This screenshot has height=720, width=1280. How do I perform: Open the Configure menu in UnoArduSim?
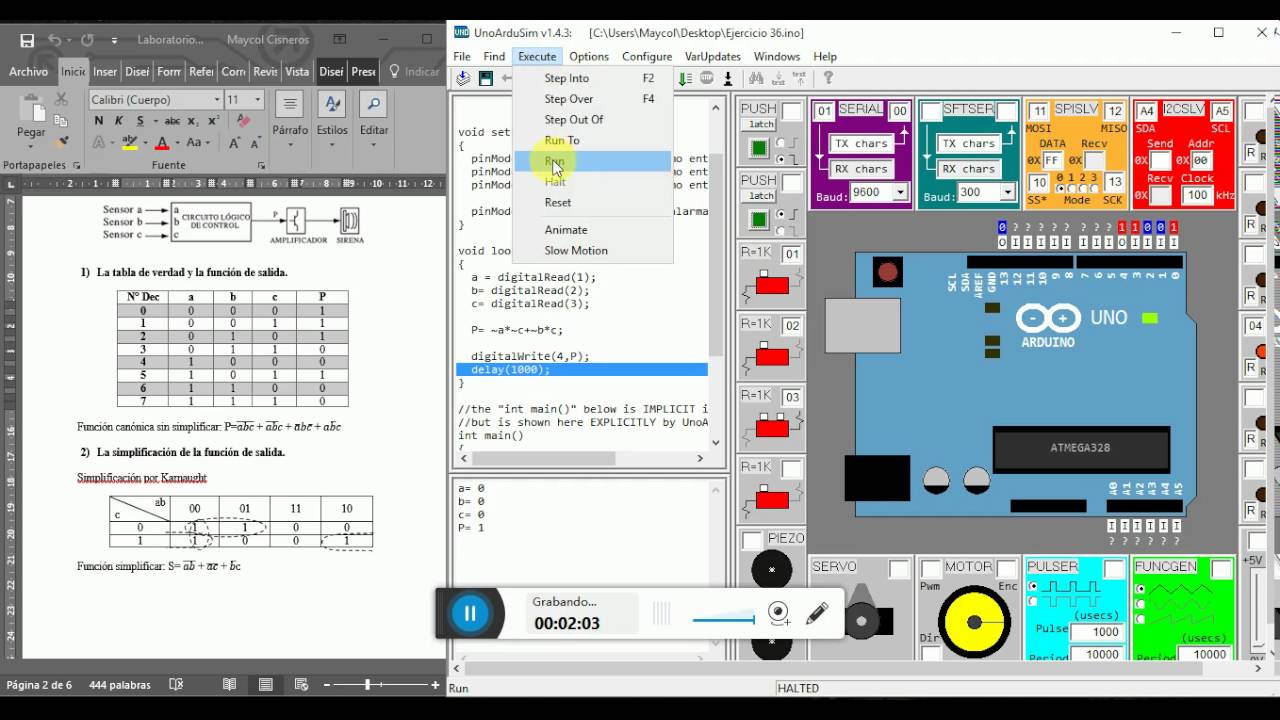(647, 57)
